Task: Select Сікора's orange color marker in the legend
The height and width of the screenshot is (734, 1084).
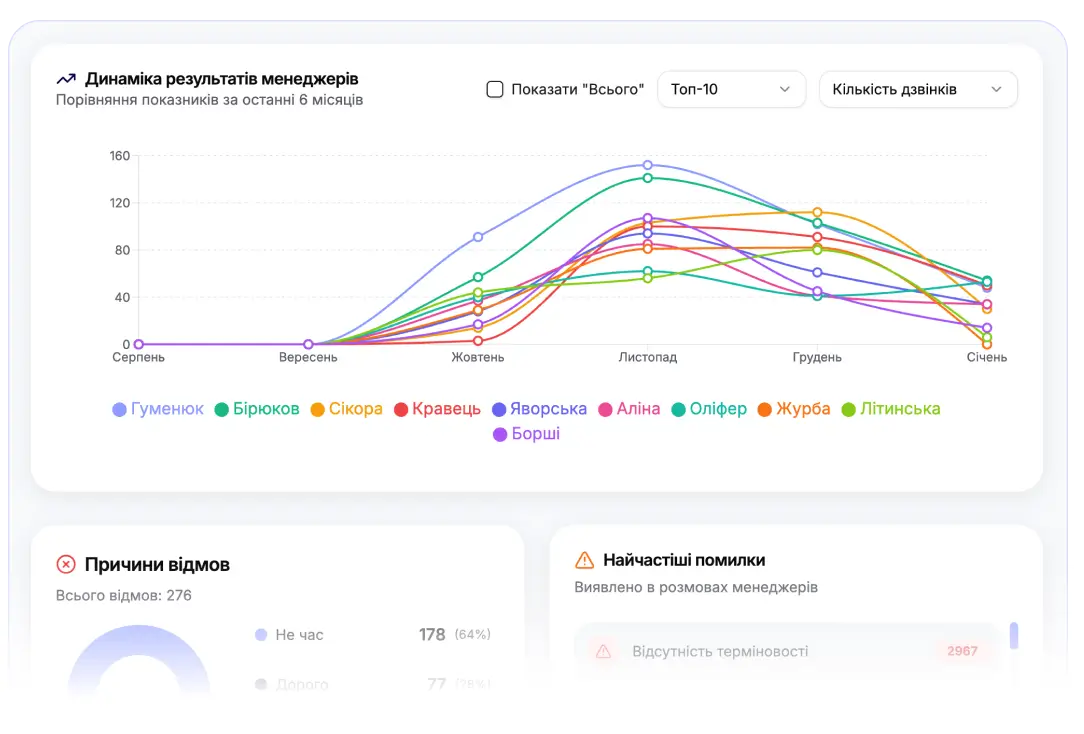Action: click(x=317, y=409)
